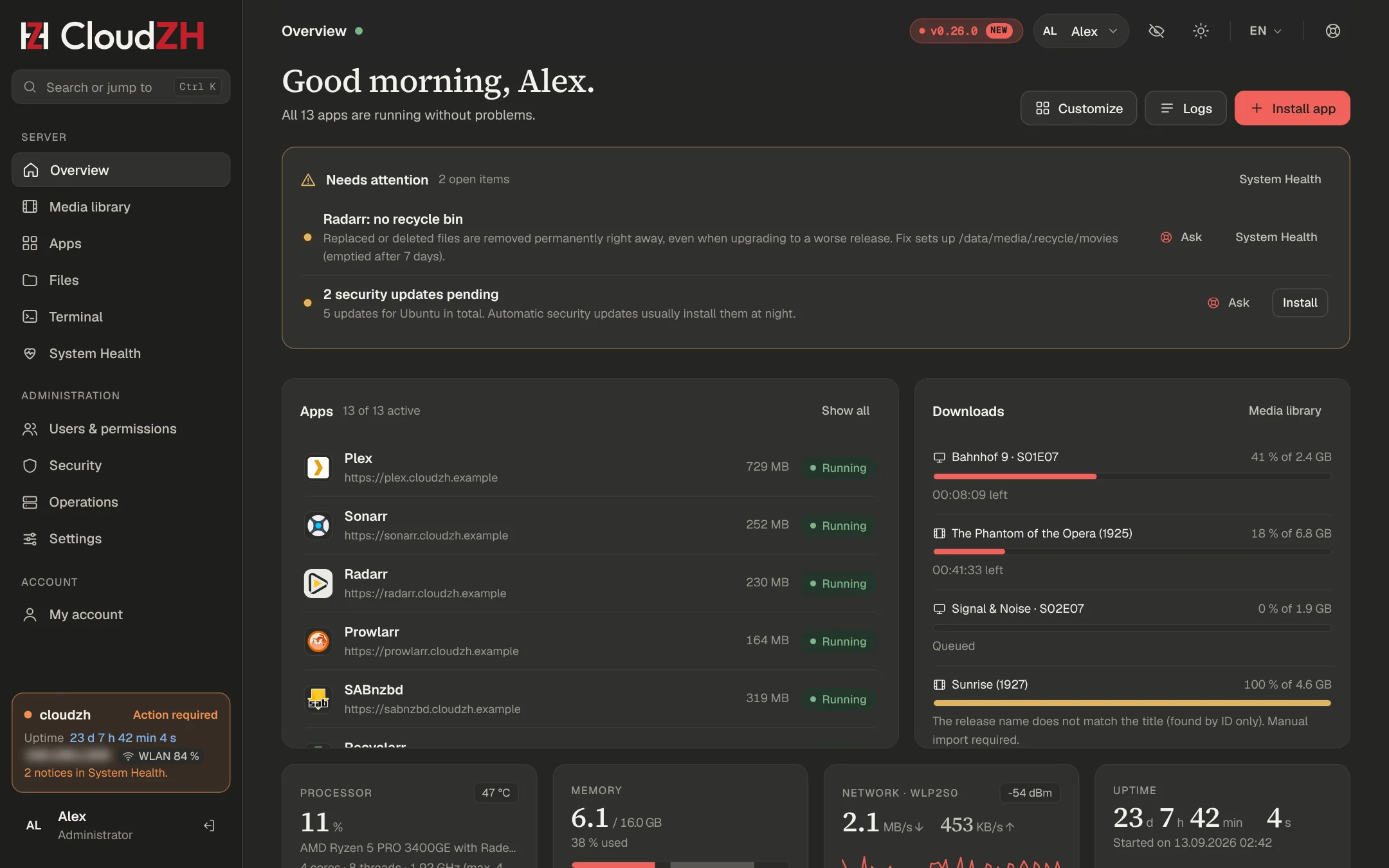Image resolution: width=1389 pixels, height=868 pixels.
Task: Switch theme with the sun icon
Action: [x=1201, y=31]
